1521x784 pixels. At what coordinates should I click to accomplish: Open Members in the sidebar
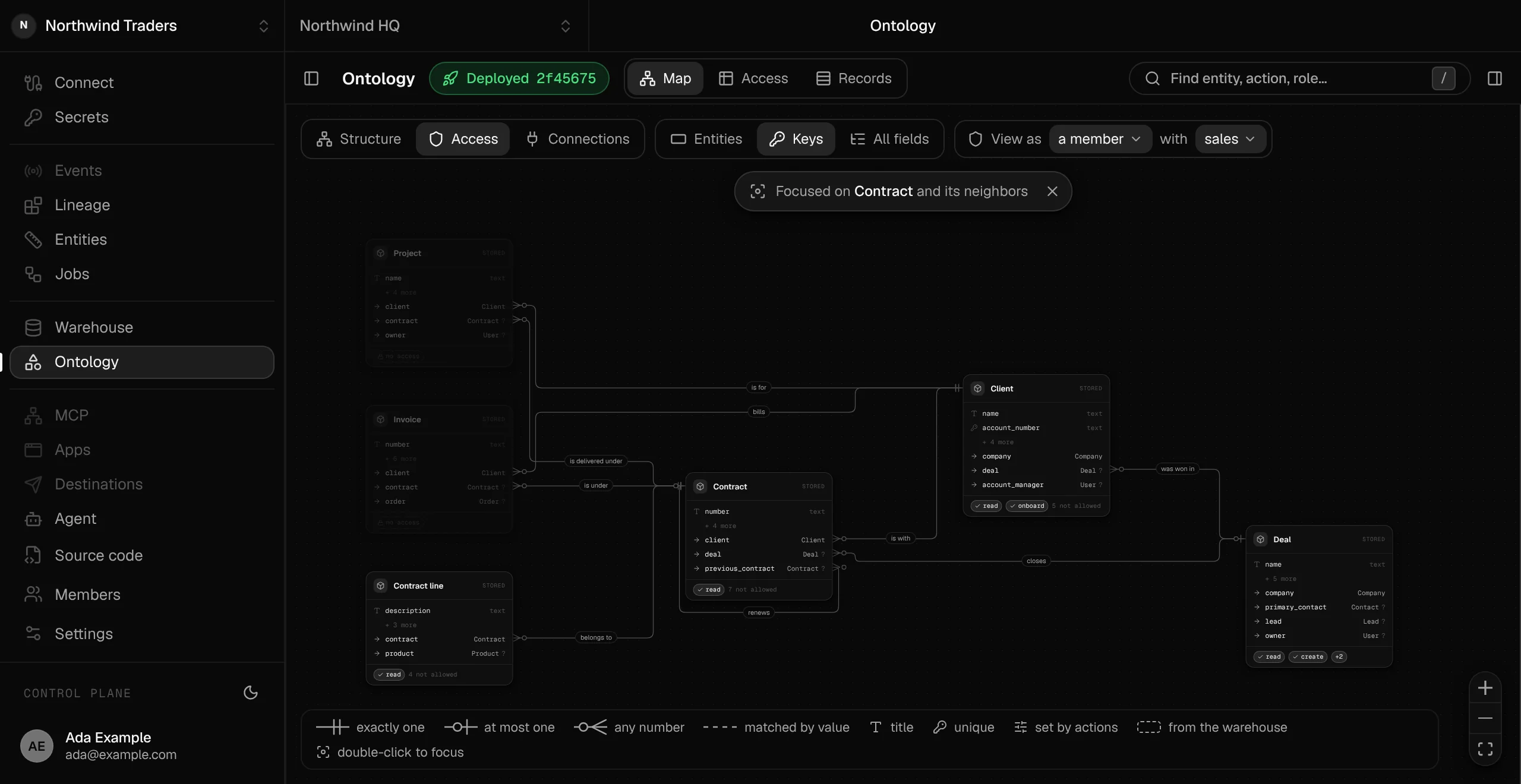(x=142, y=595)
